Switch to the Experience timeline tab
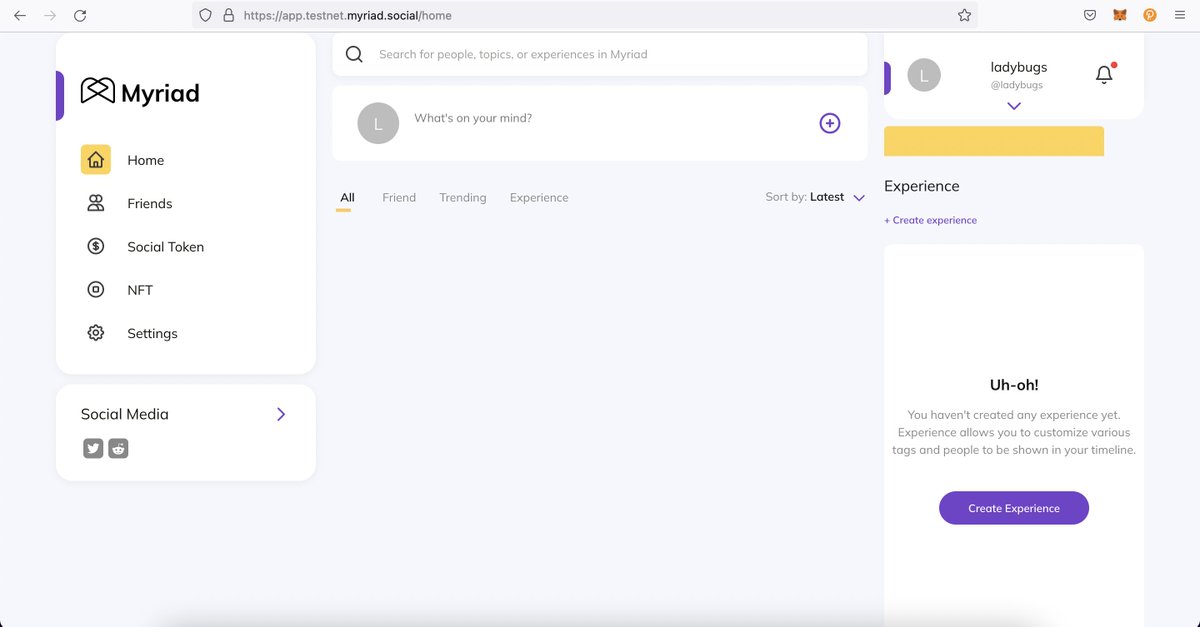The image size is (1200, 627). [539, 198]
